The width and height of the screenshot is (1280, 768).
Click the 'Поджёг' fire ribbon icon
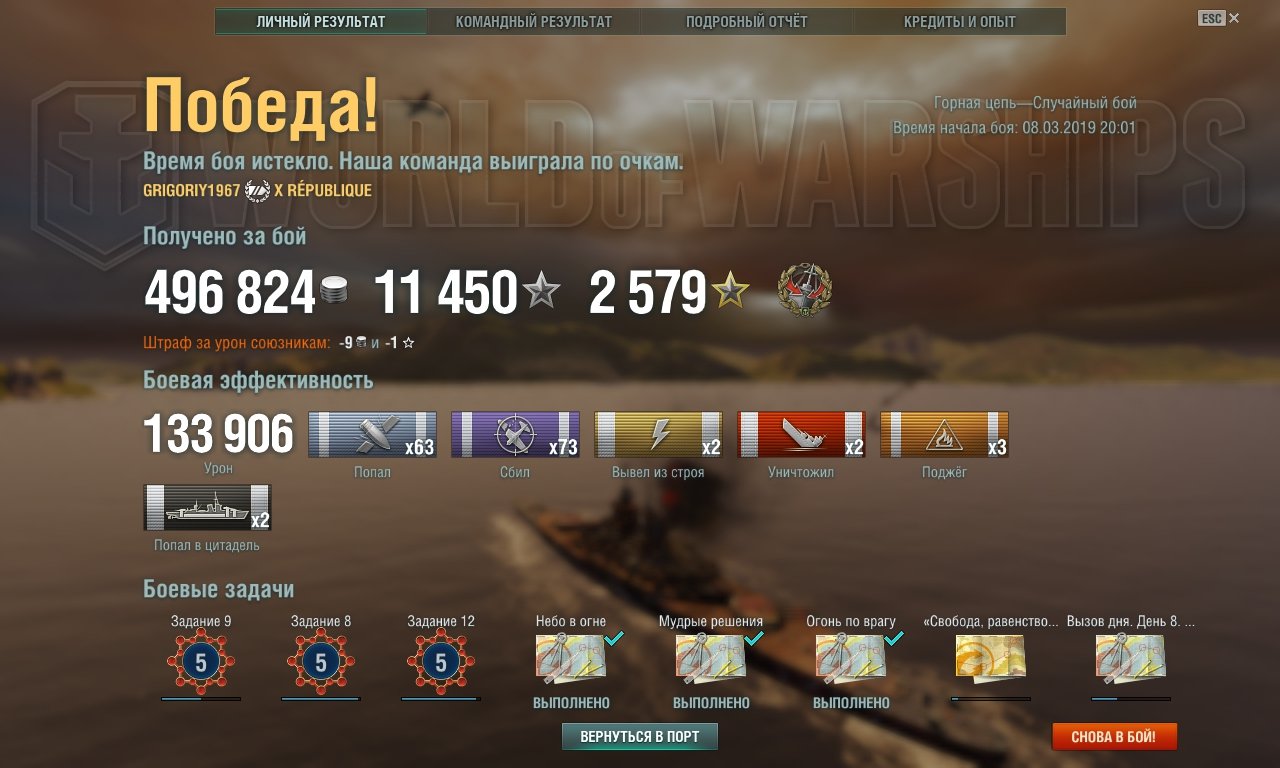point(944,435)
